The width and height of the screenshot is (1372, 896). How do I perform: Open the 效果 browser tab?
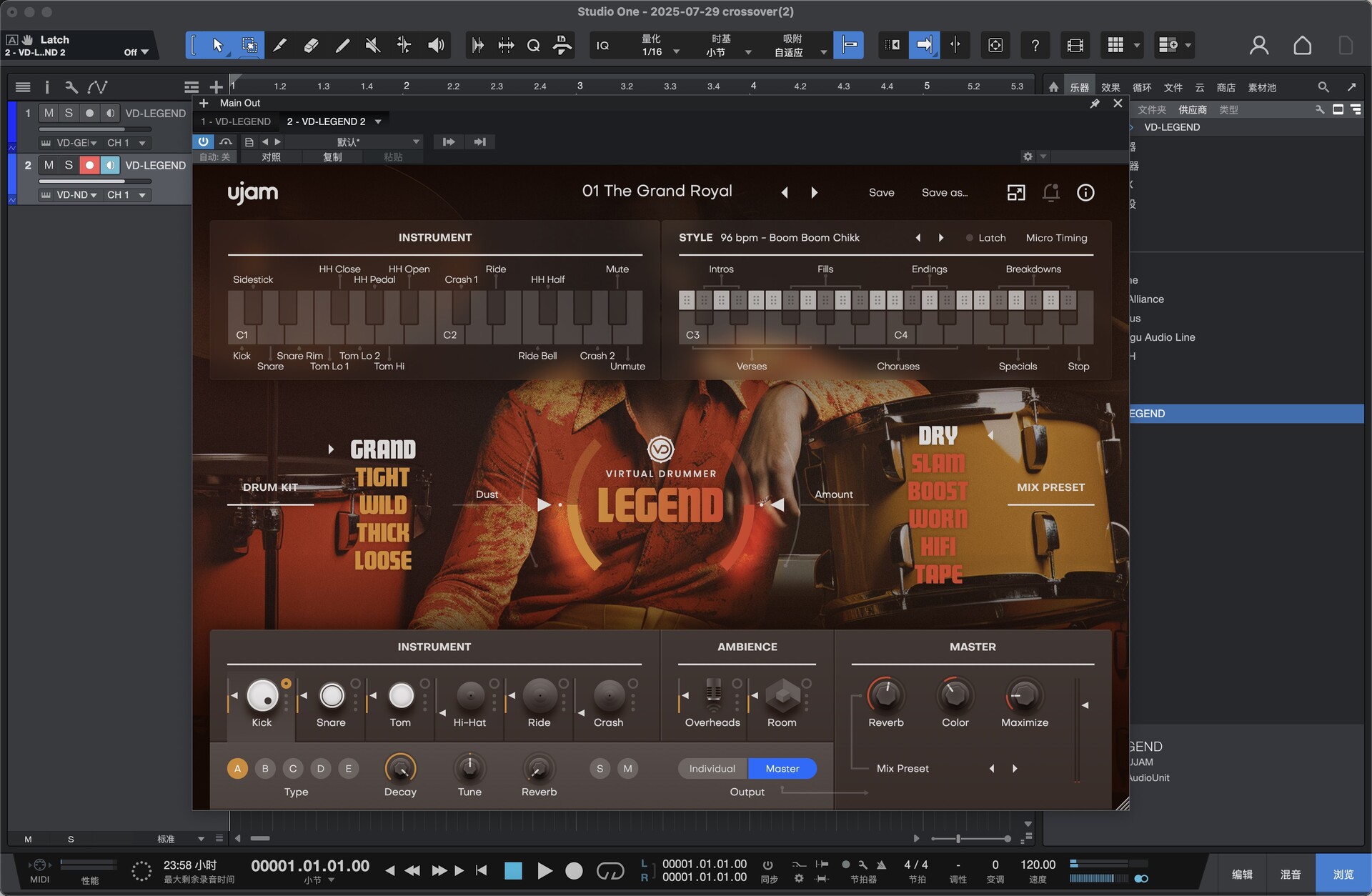click(x=1110, y=87)
